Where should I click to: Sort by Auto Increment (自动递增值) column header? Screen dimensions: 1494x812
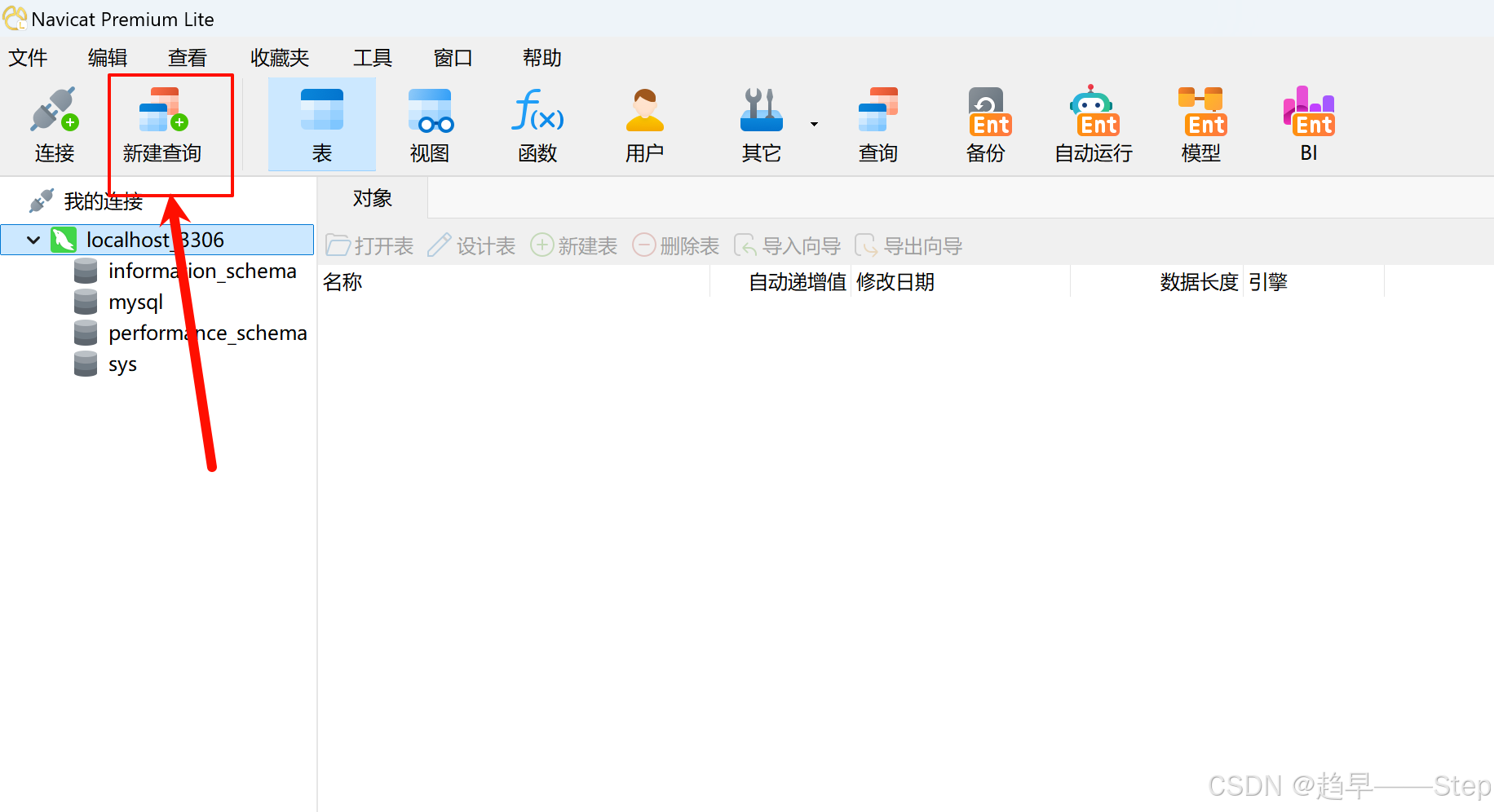[780, 282]
